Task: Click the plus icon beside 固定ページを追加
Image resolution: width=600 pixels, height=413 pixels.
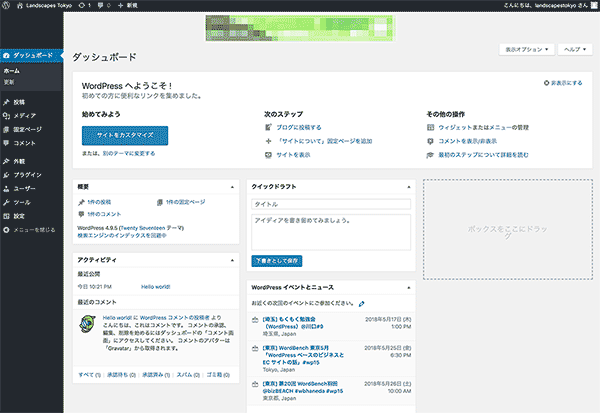Action: coord(268,141)
